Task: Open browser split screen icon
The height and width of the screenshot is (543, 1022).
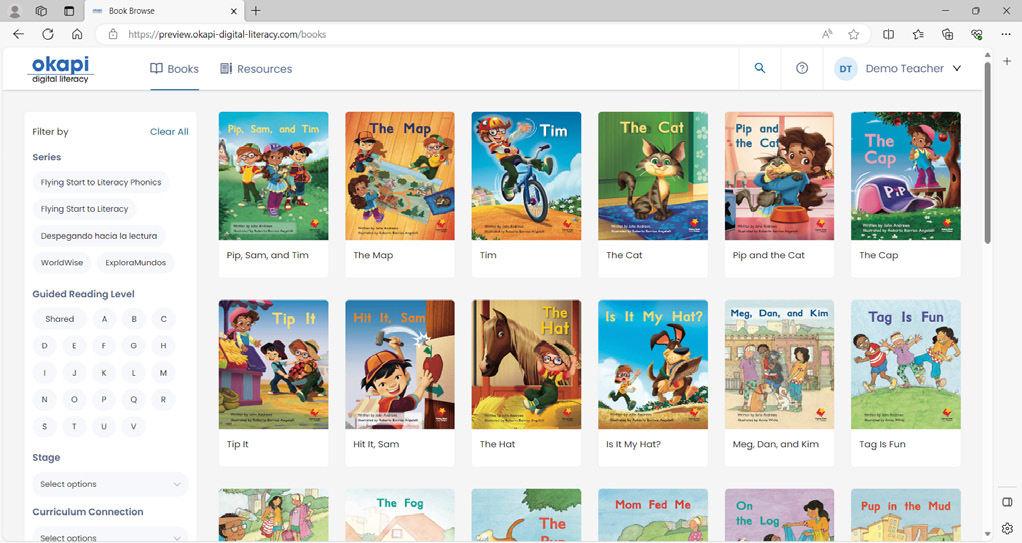Action: tap(888, 34)
